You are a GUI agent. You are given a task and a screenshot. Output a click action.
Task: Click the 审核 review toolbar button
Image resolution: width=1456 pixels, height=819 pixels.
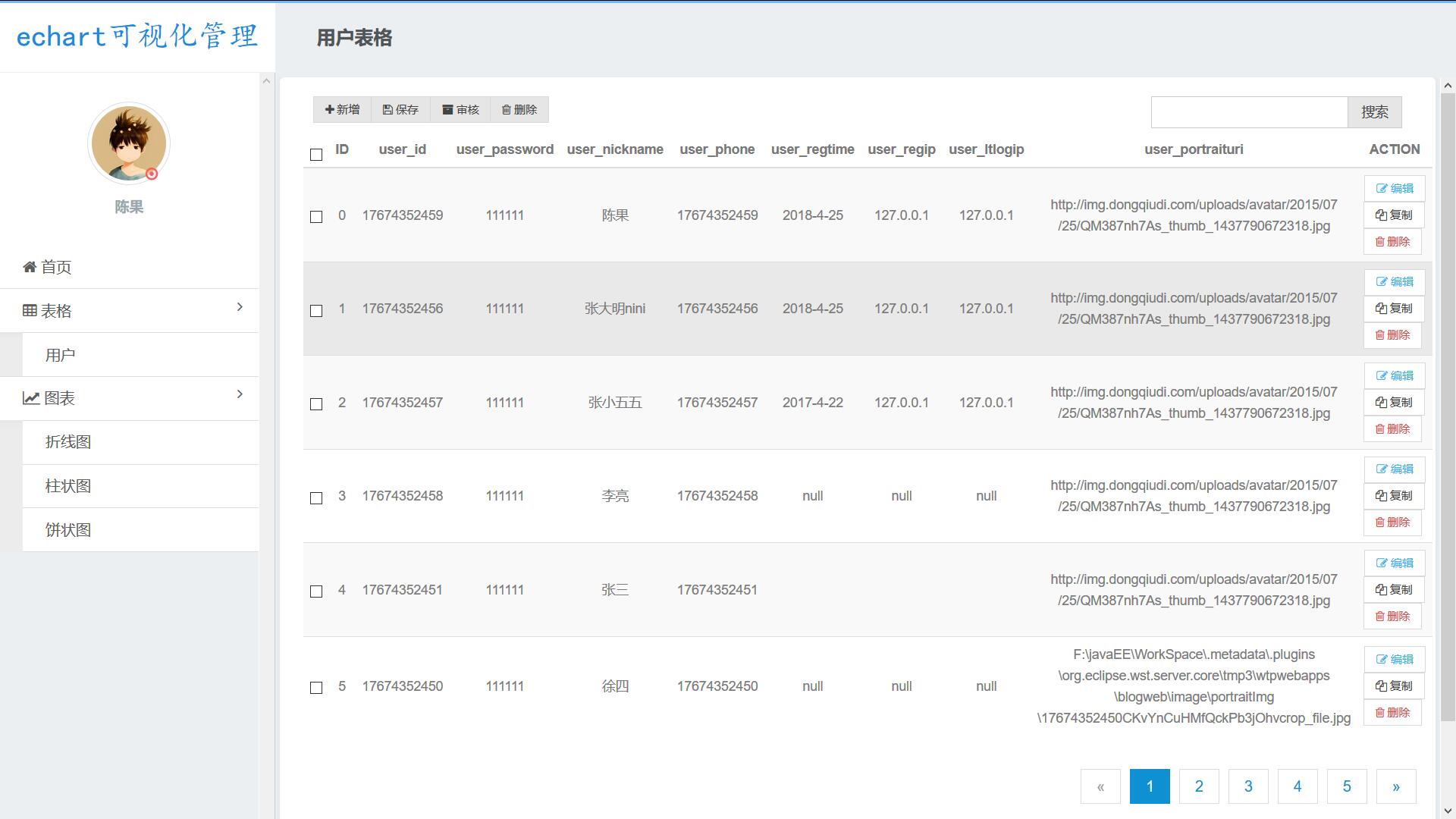[x=460, y=110]
